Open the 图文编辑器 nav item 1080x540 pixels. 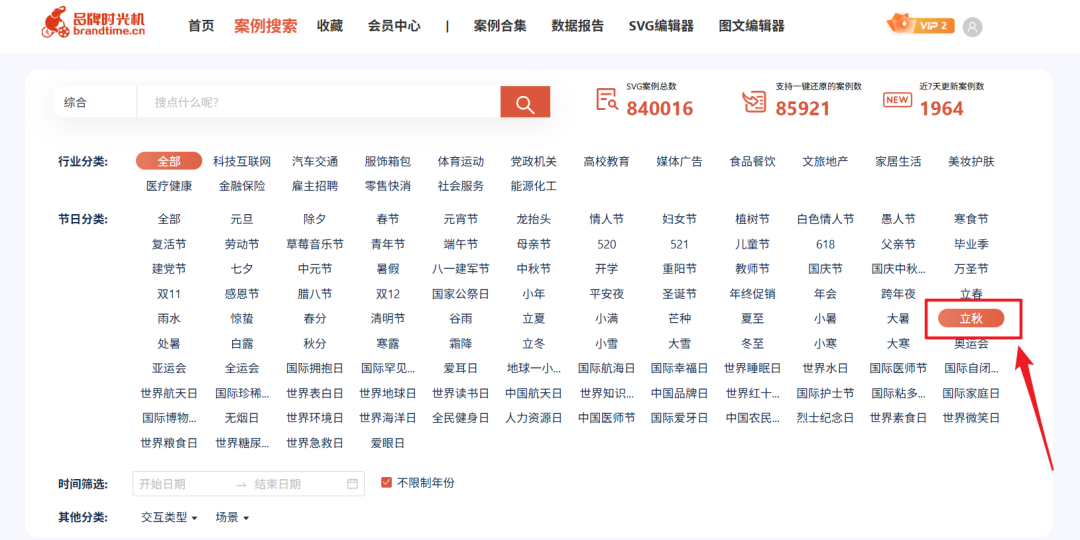click(x=751, y=26)
